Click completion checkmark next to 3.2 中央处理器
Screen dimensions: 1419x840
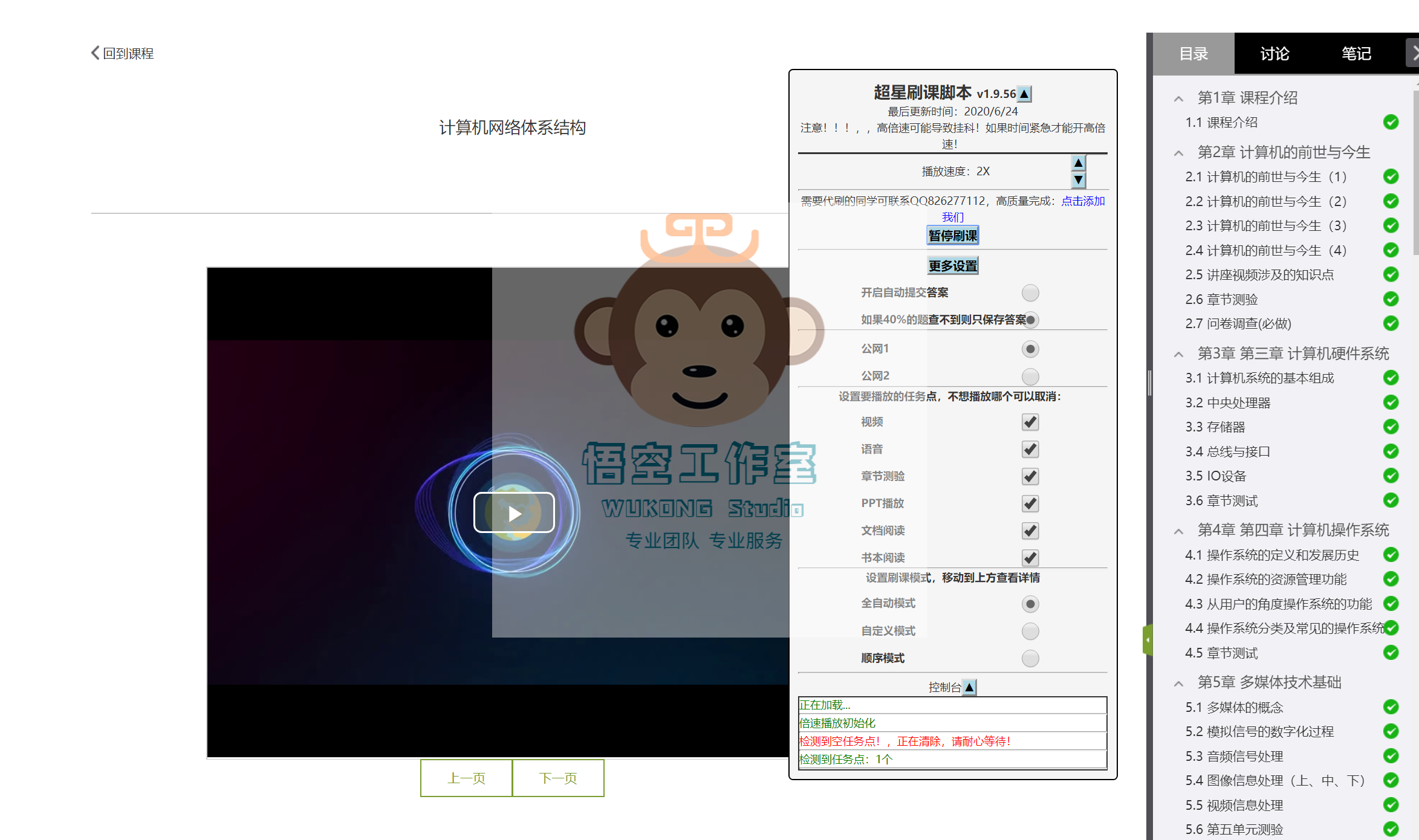(1391, 402)
